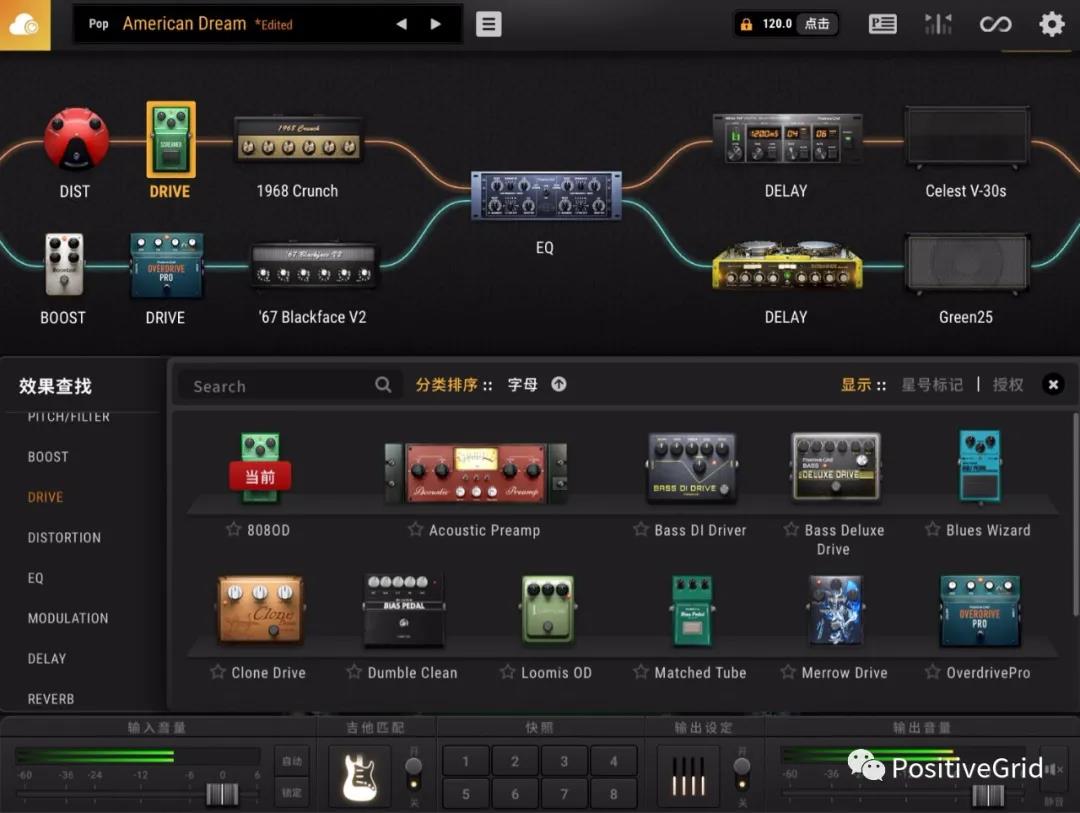Viewport: 1080px width, 813px height.
Task: Select the yellow tape DELAY in lower chain
Action: pyautogui.click(x=787, y=265)
